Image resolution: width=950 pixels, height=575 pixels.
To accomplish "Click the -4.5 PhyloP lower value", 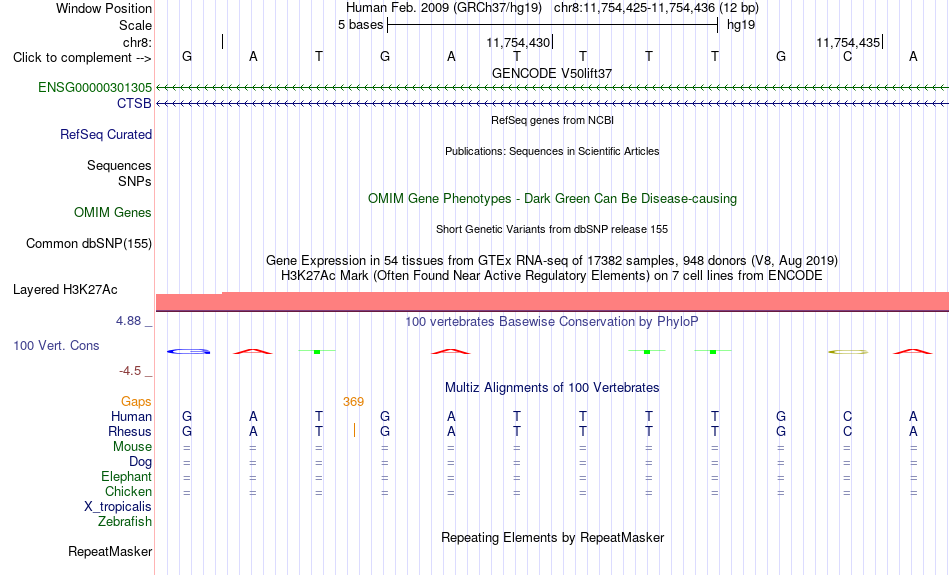I will [x=130, y=371].
